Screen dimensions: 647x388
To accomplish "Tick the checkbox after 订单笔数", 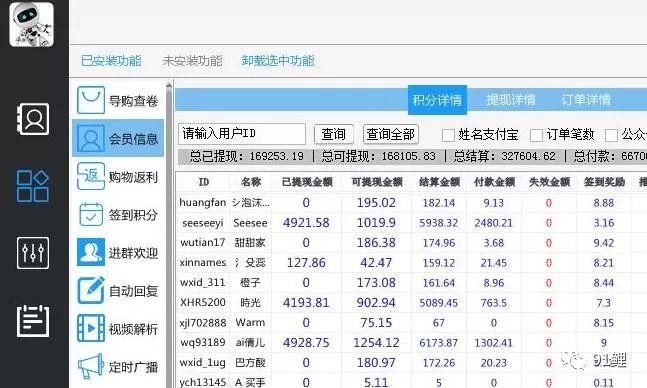I will point(611,135).
